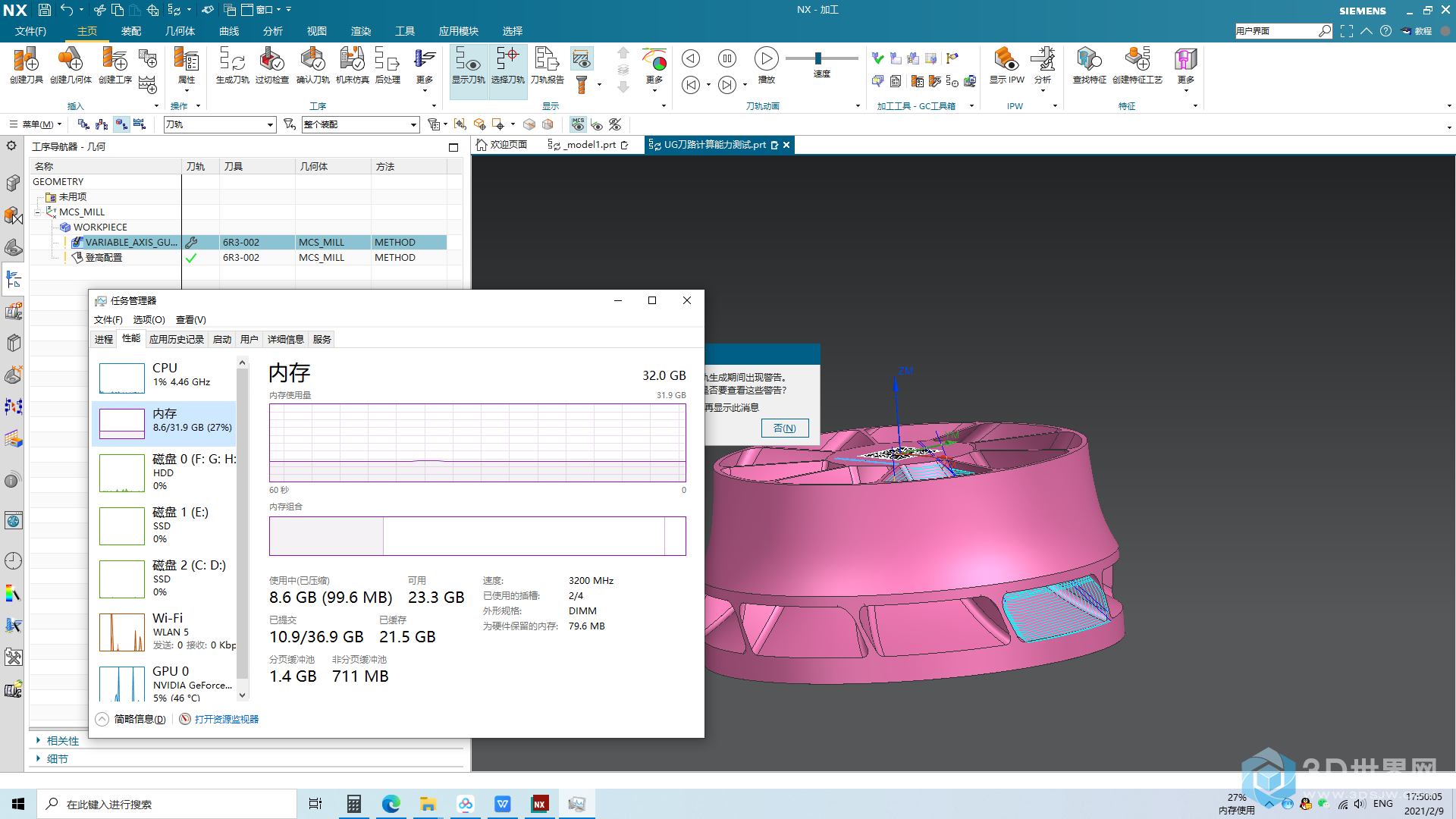Open the 主页 ribbon tab

(87, 31)
